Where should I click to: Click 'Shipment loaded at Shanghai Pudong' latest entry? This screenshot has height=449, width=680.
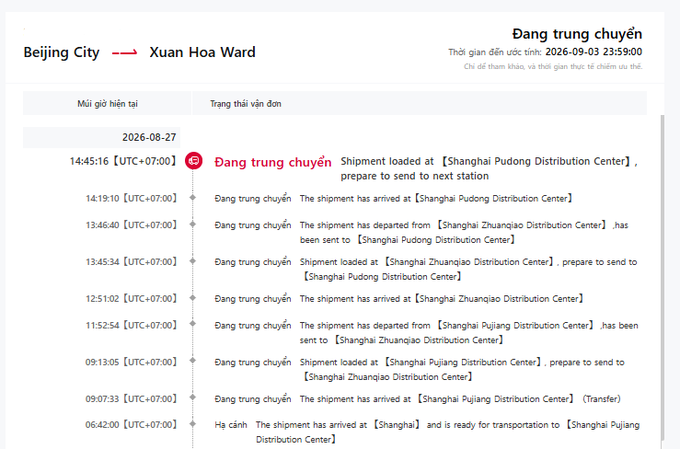tap(489, 168)
